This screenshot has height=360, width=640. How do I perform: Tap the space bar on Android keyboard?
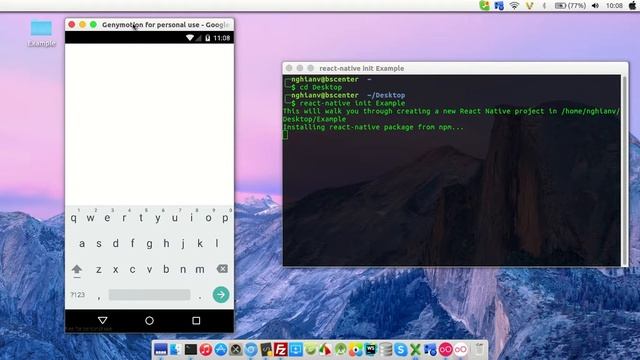click(x=149, y=294)
